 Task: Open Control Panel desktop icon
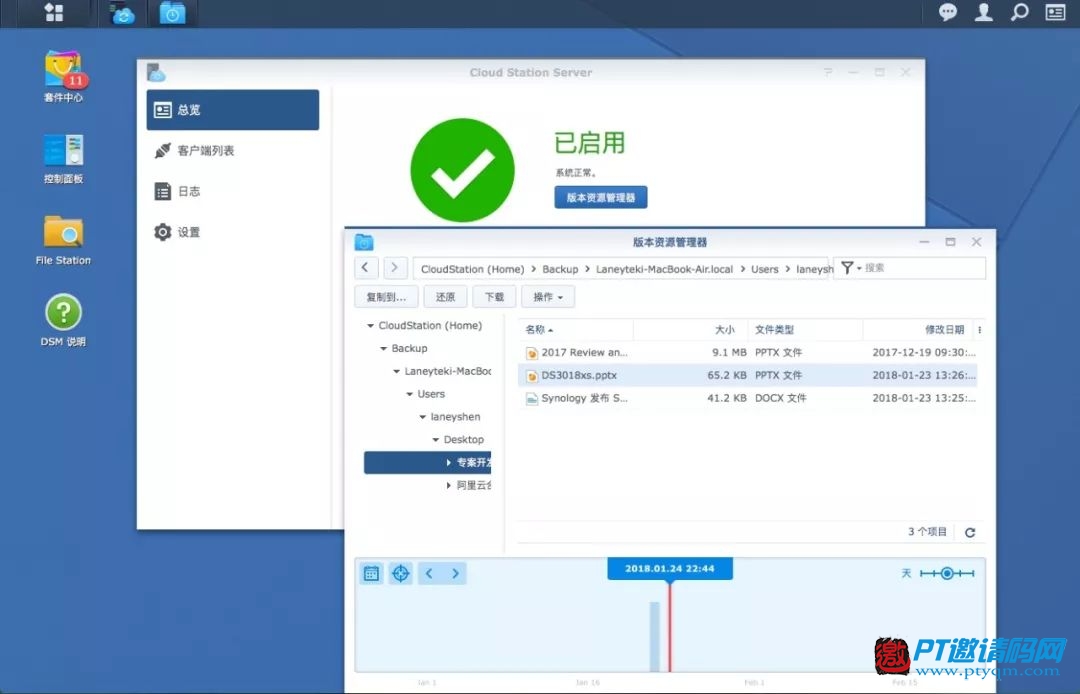pos(63,158)
